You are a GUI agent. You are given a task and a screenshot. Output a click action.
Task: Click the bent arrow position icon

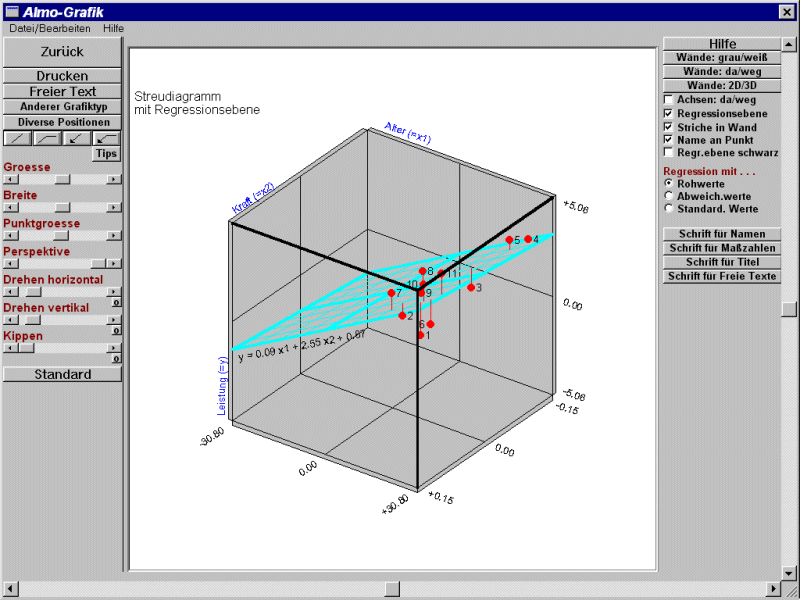tap(106, 138)
